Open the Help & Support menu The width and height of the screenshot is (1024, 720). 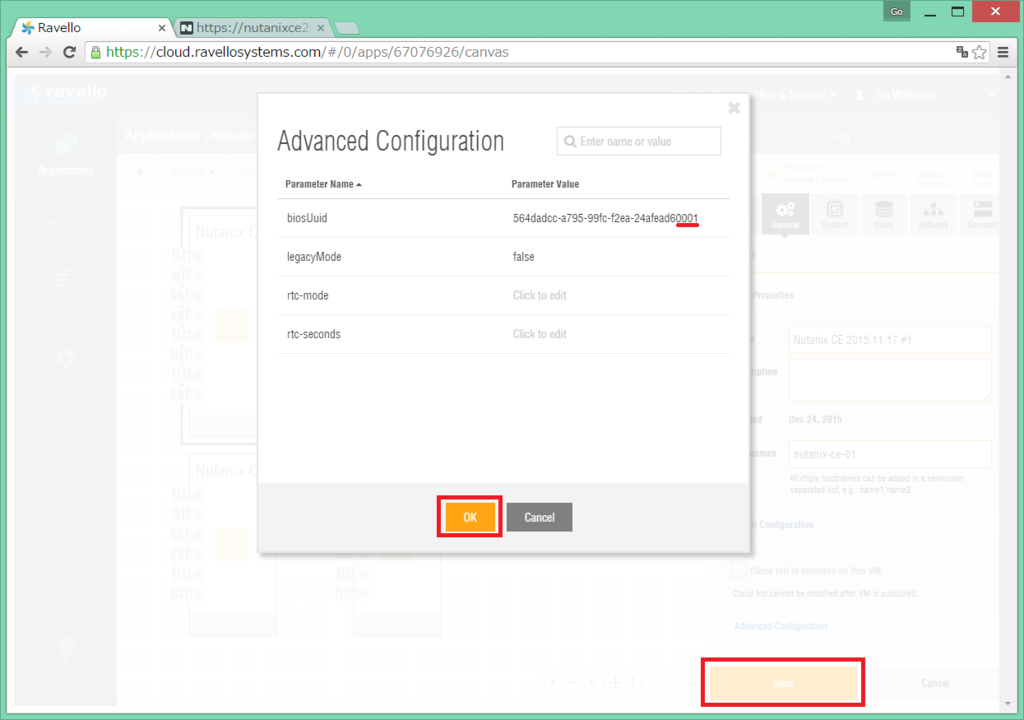pyautogui.click(x=795, y=95)
